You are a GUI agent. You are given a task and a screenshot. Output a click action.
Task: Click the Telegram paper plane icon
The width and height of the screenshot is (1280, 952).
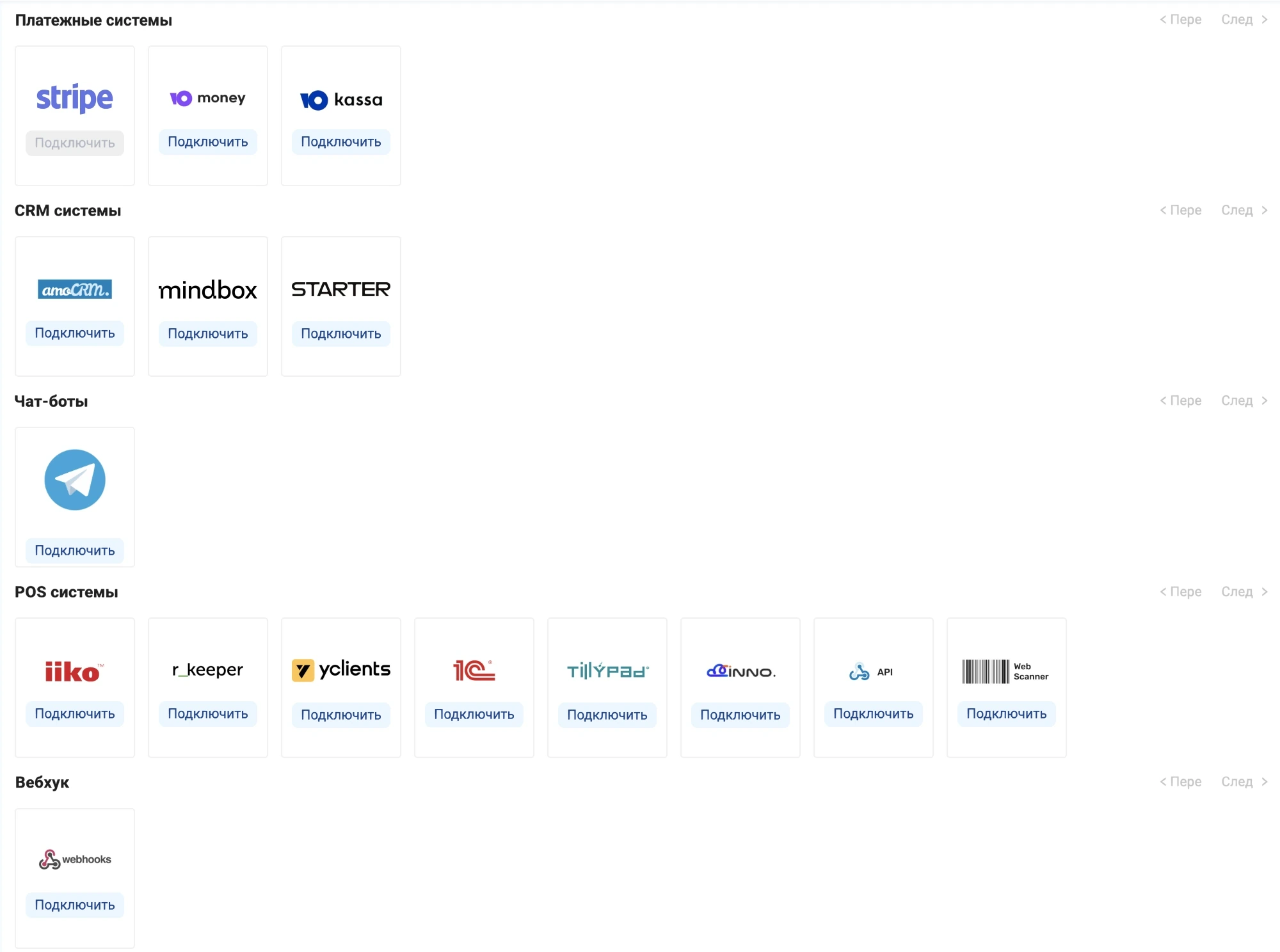(x=75, y=480)
